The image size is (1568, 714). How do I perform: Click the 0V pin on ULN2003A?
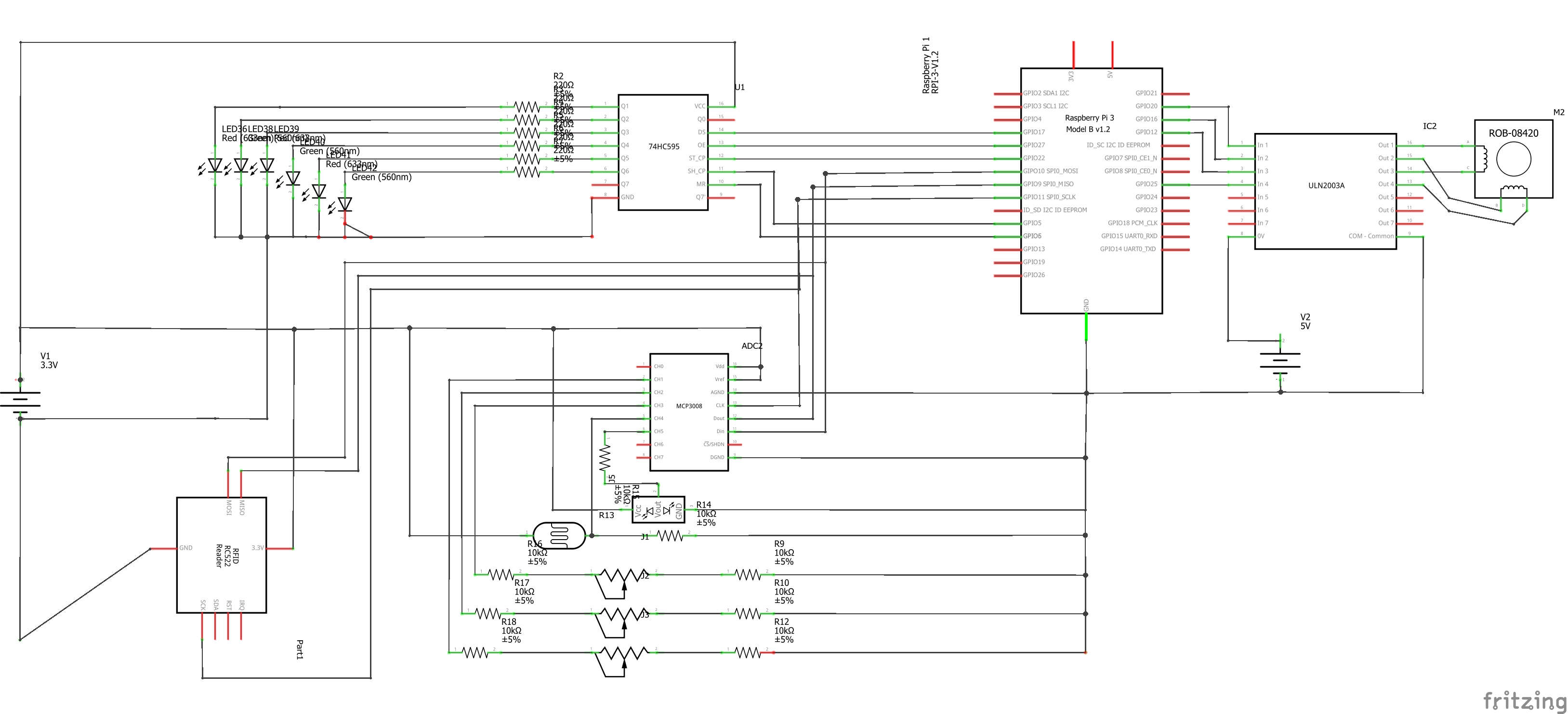point(1261,236)
